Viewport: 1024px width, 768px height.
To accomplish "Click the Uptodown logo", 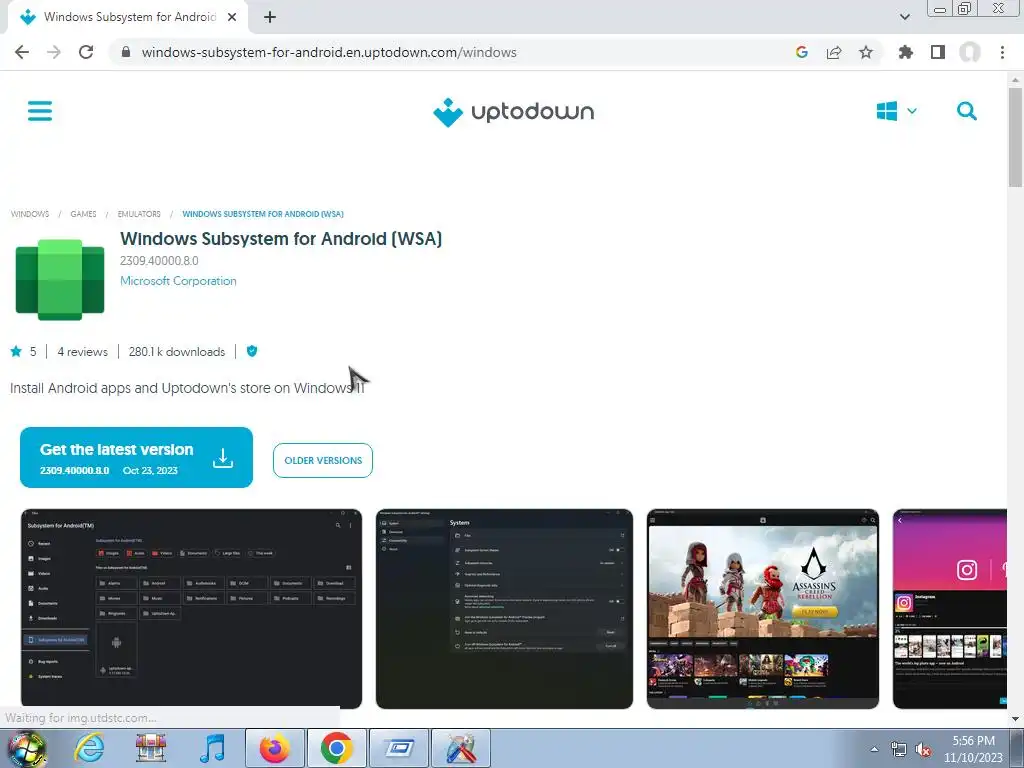I will click(x=513, y=112).
